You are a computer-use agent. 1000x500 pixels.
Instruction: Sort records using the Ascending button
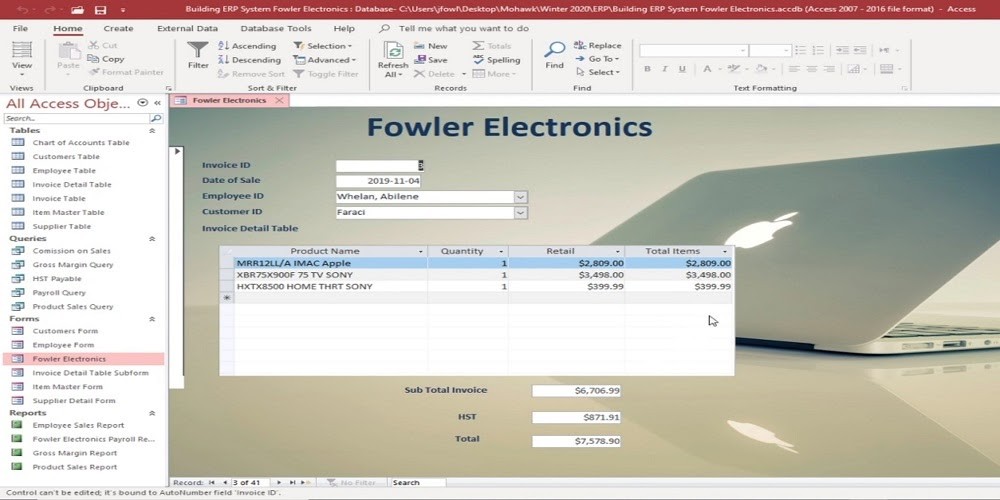pyautogui.click(x=247, y=46)
